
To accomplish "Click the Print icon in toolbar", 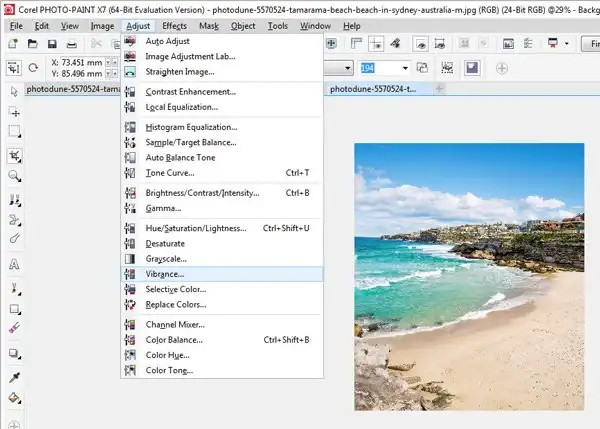I will click(x=72, y=44).
